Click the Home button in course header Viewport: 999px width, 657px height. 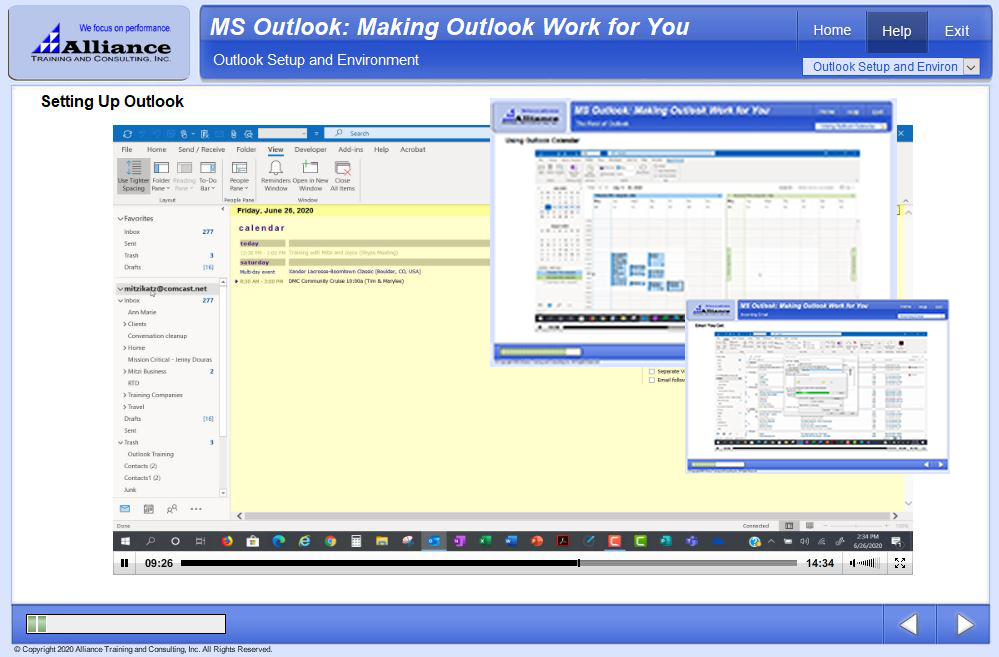(831, 31)
